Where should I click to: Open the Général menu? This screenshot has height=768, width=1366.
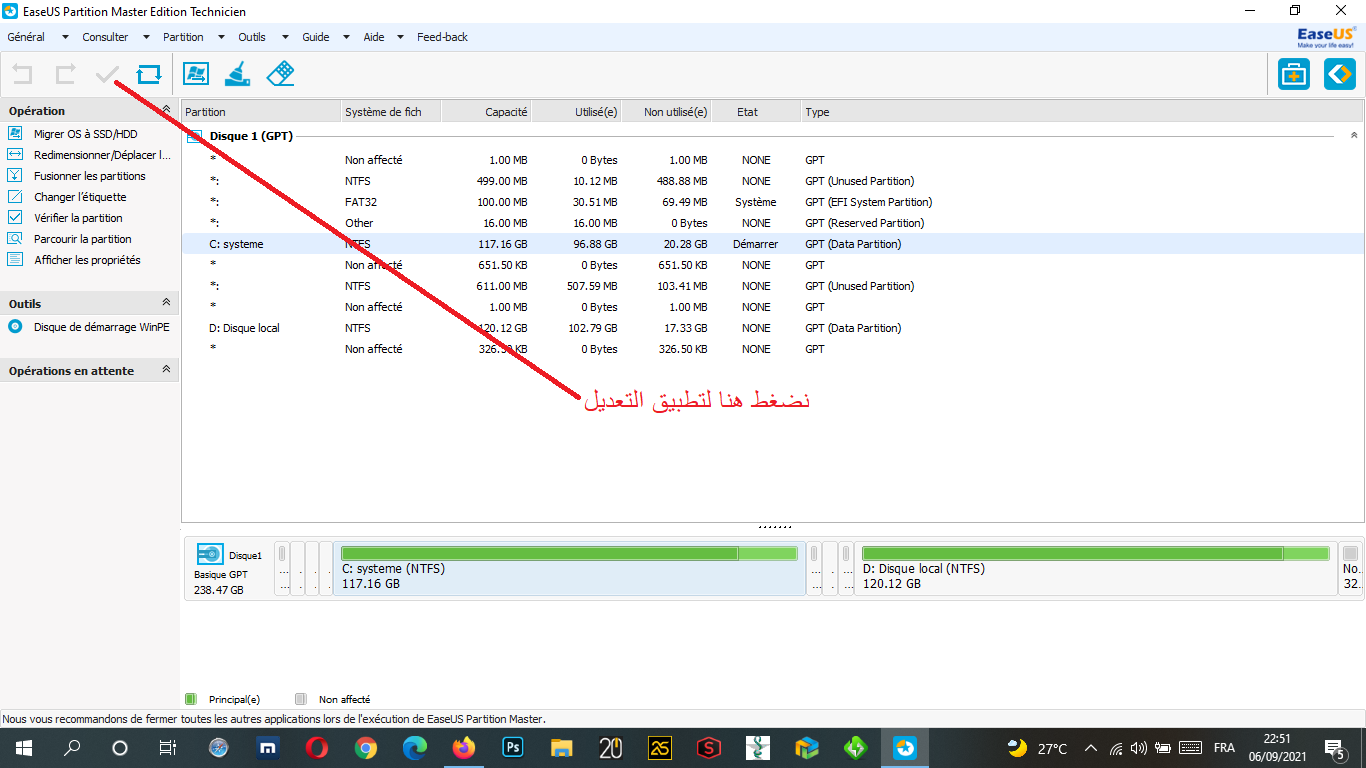click(x=26, y=37)
